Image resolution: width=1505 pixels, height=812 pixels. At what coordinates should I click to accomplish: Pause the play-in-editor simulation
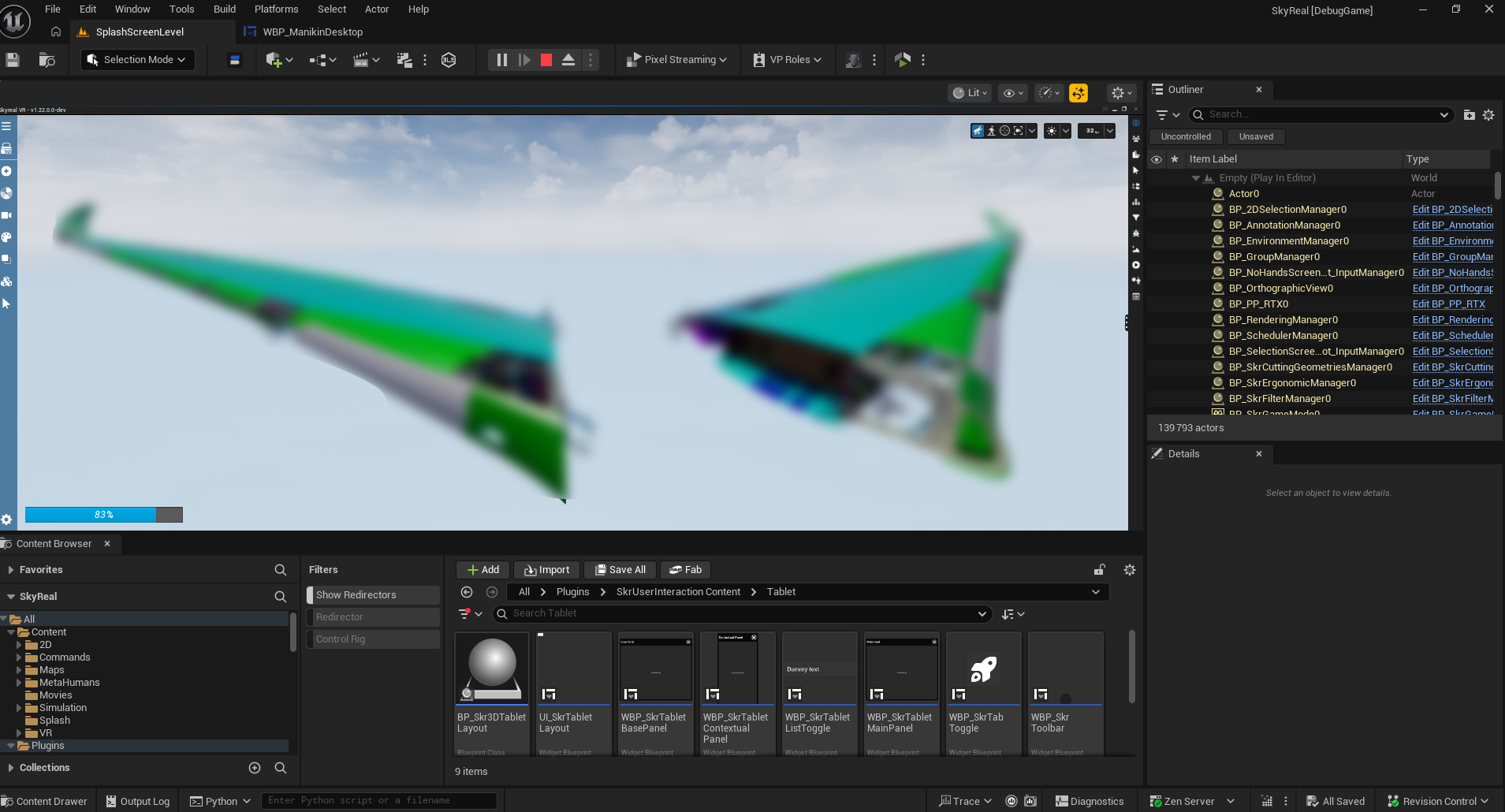pos(501,60)
